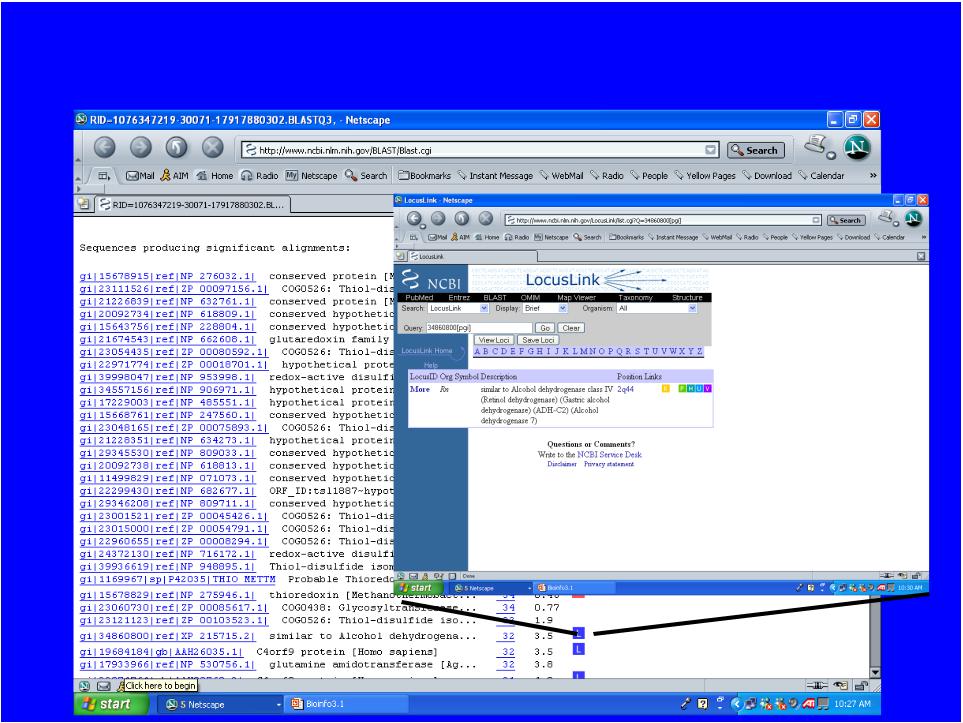This screenshot has width=963, height=723.
Task: Open new tab icon beside RID tab
Action: [x=84, y=204]
